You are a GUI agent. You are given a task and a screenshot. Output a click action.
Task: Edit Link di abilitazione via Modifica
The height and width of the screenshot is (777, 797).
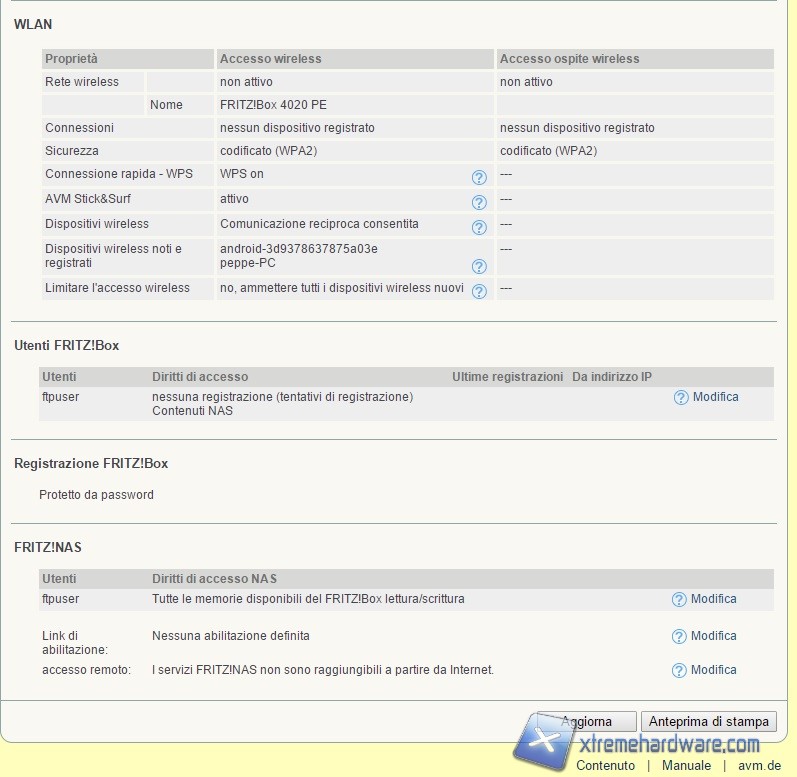[713, 636]
